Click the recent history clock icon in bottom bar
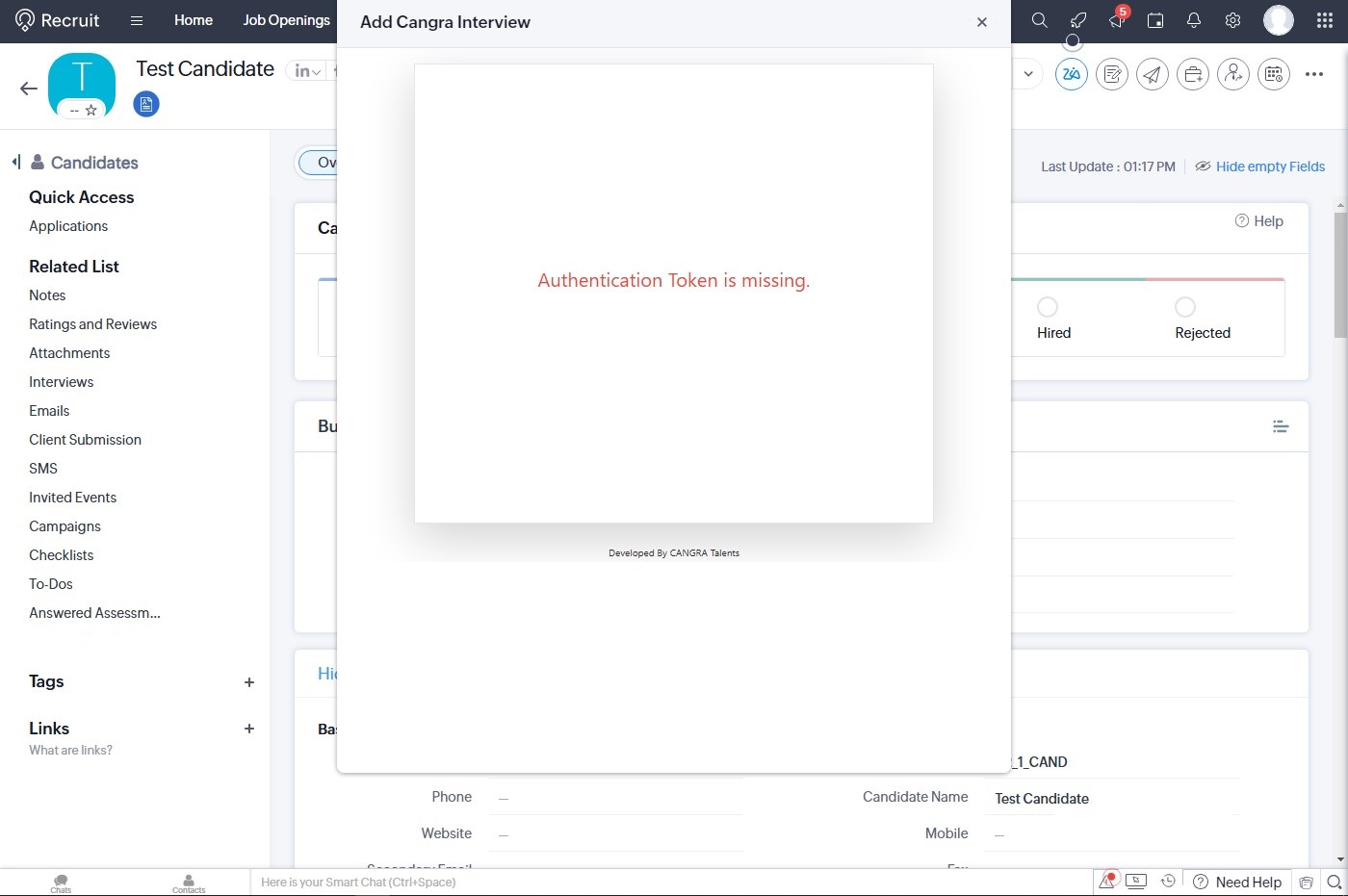This screenshot has width=1348, height=896. point(1168,881)
